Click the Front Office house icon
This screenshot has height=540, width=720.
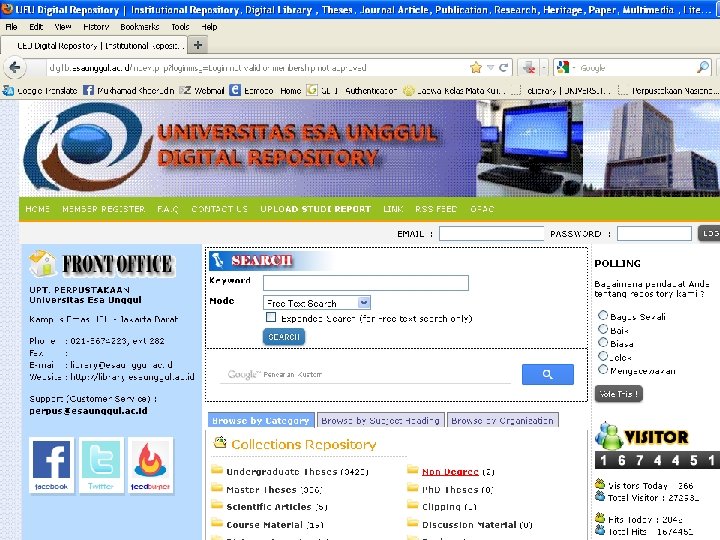click(x=42, y=264)
